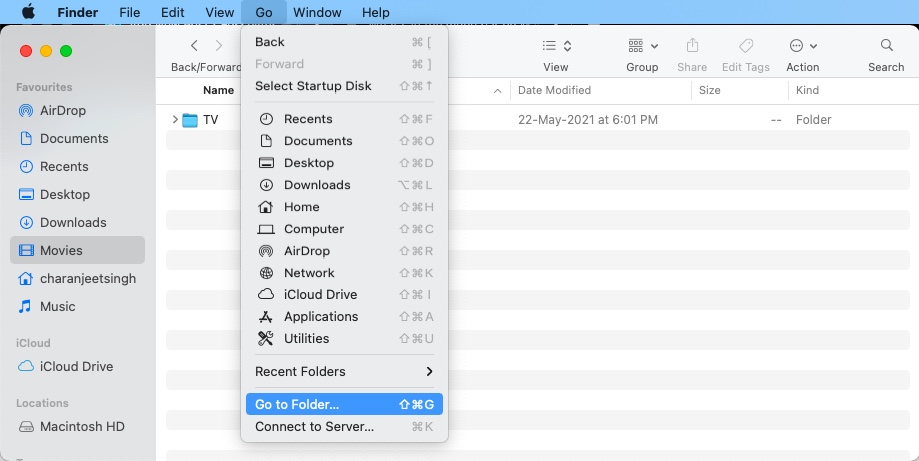Sort by the Size column header
This screenshot has height=461, width=919.
point(709,90)
